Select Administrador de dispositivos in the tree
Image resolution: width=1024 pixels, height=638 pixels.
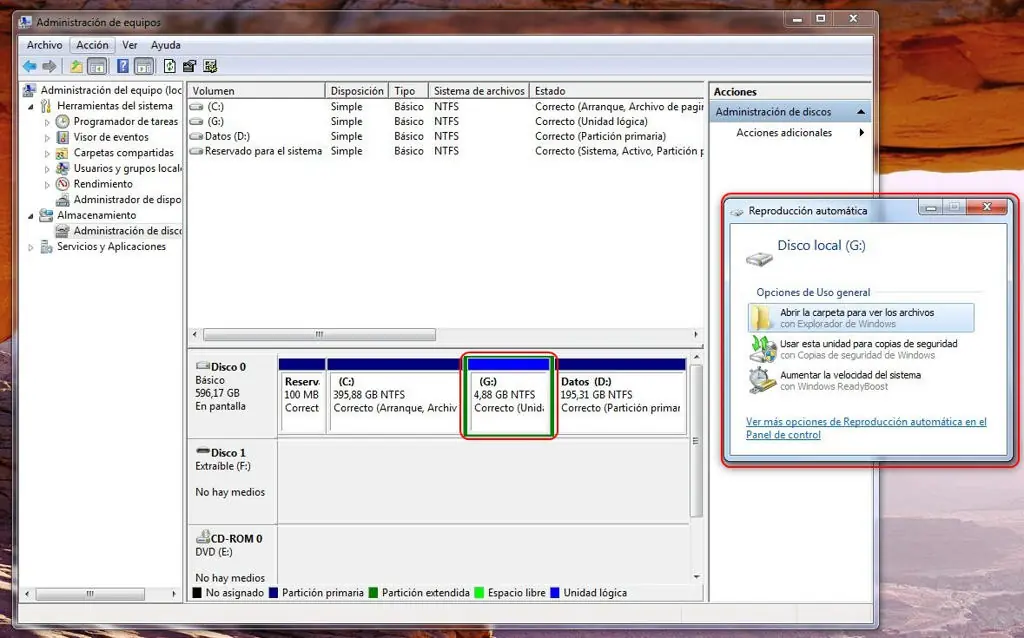click(126, 199)
